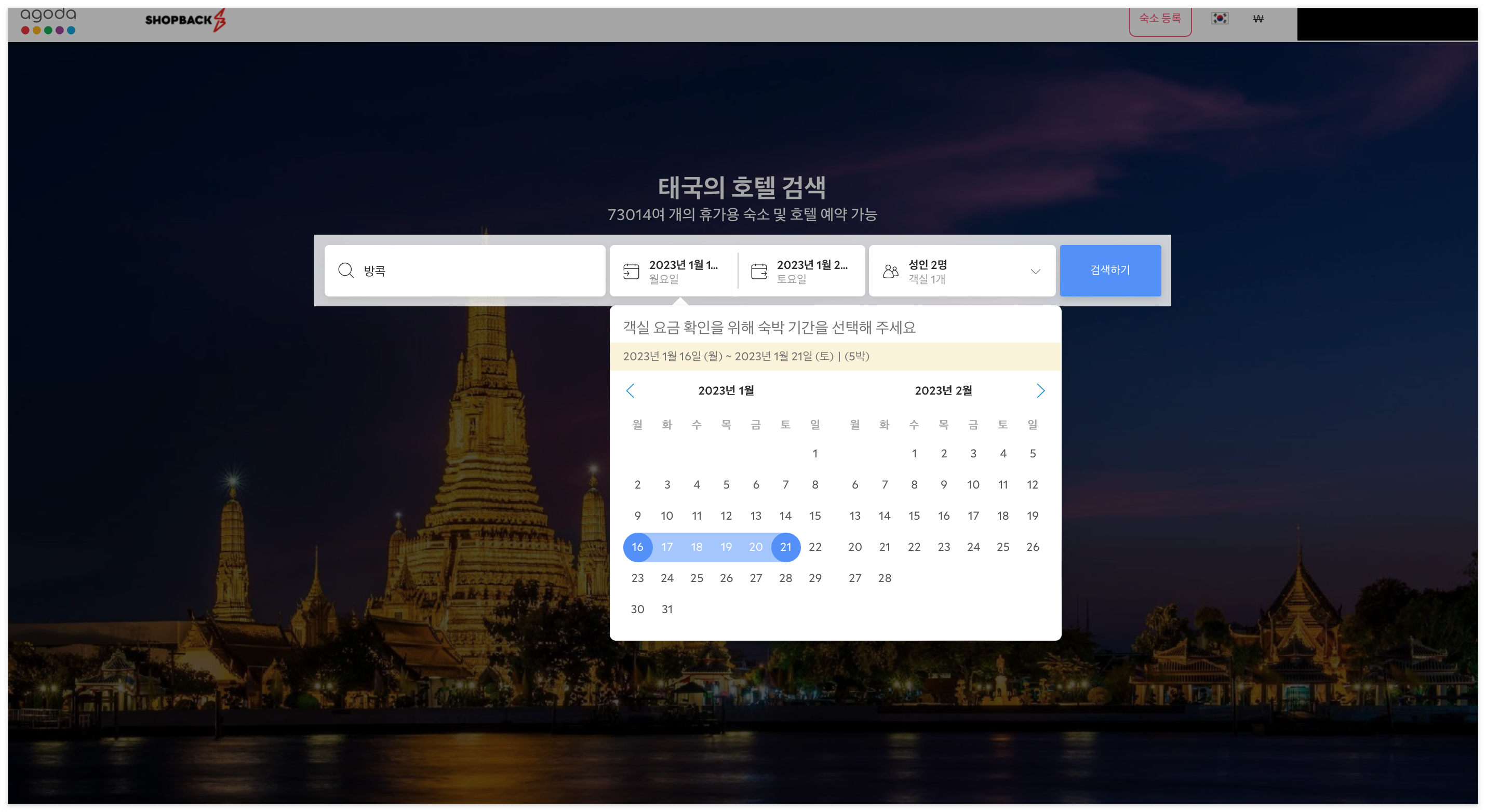Select January 16 as check-in
1486x812 pixels.
[637, 547]
